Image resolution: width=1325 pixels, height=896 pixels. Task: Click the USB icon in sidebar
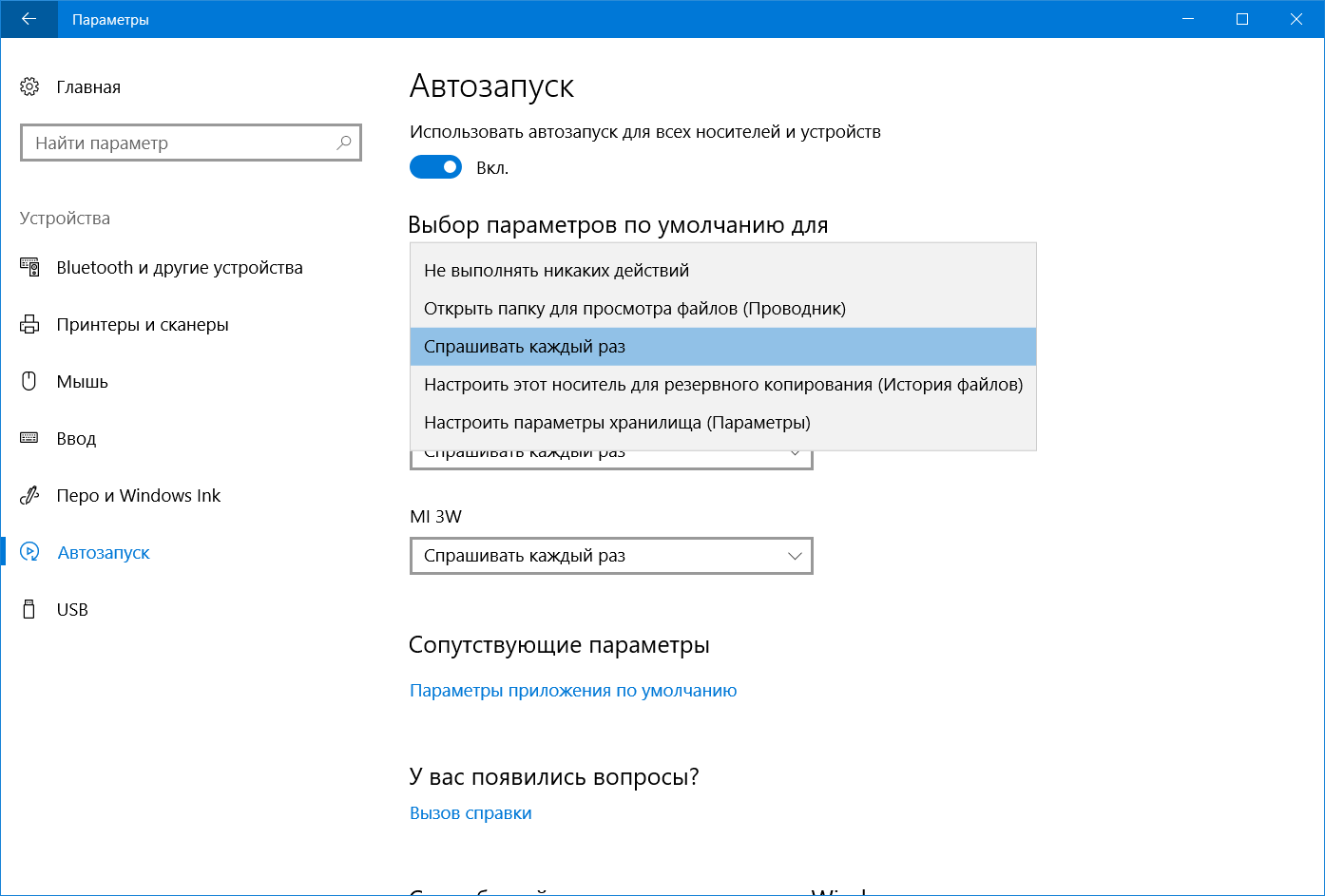[29, 610]
